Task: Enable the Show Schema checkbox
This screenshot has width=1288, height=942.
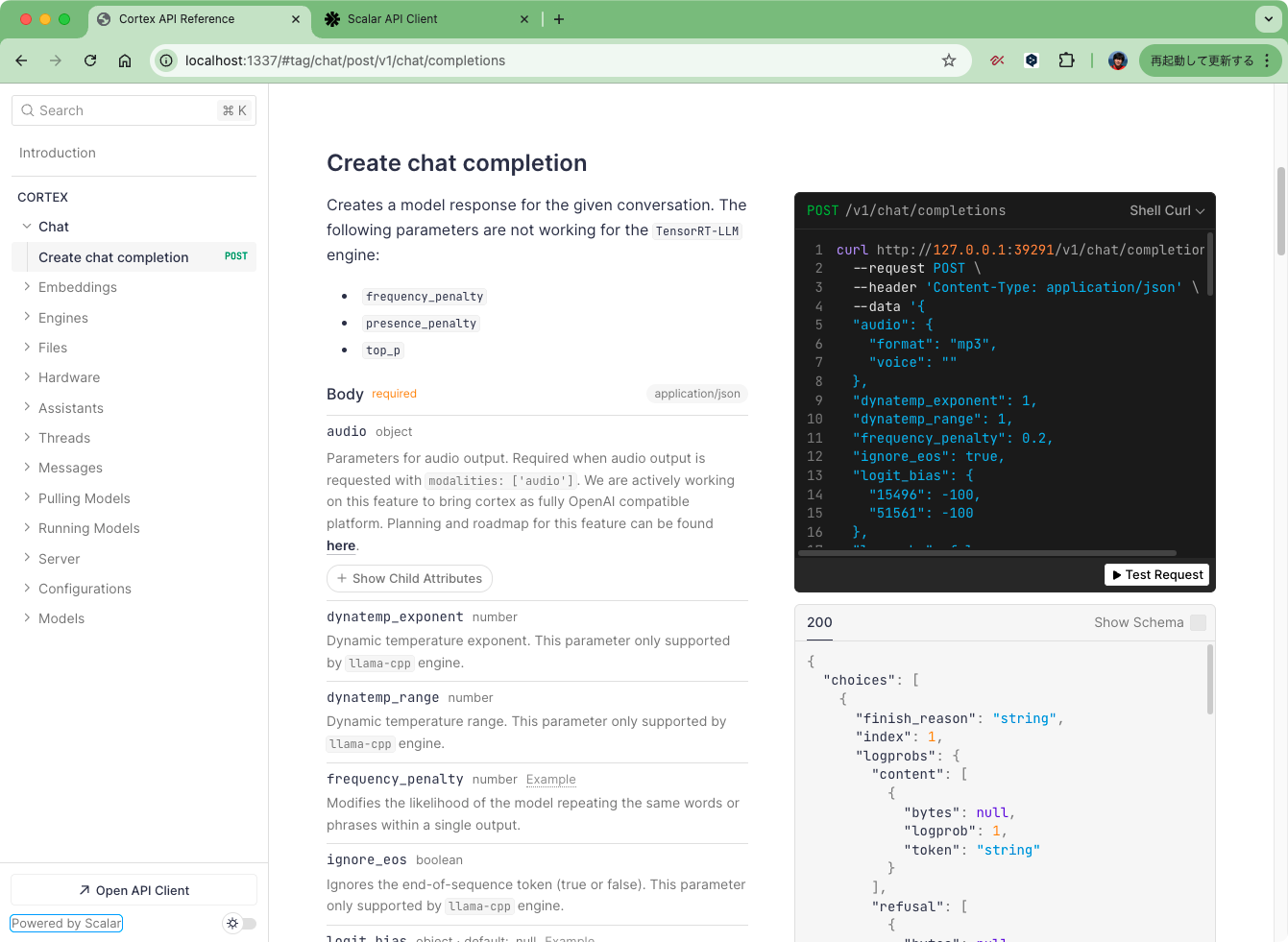Action: [1198, 622]
